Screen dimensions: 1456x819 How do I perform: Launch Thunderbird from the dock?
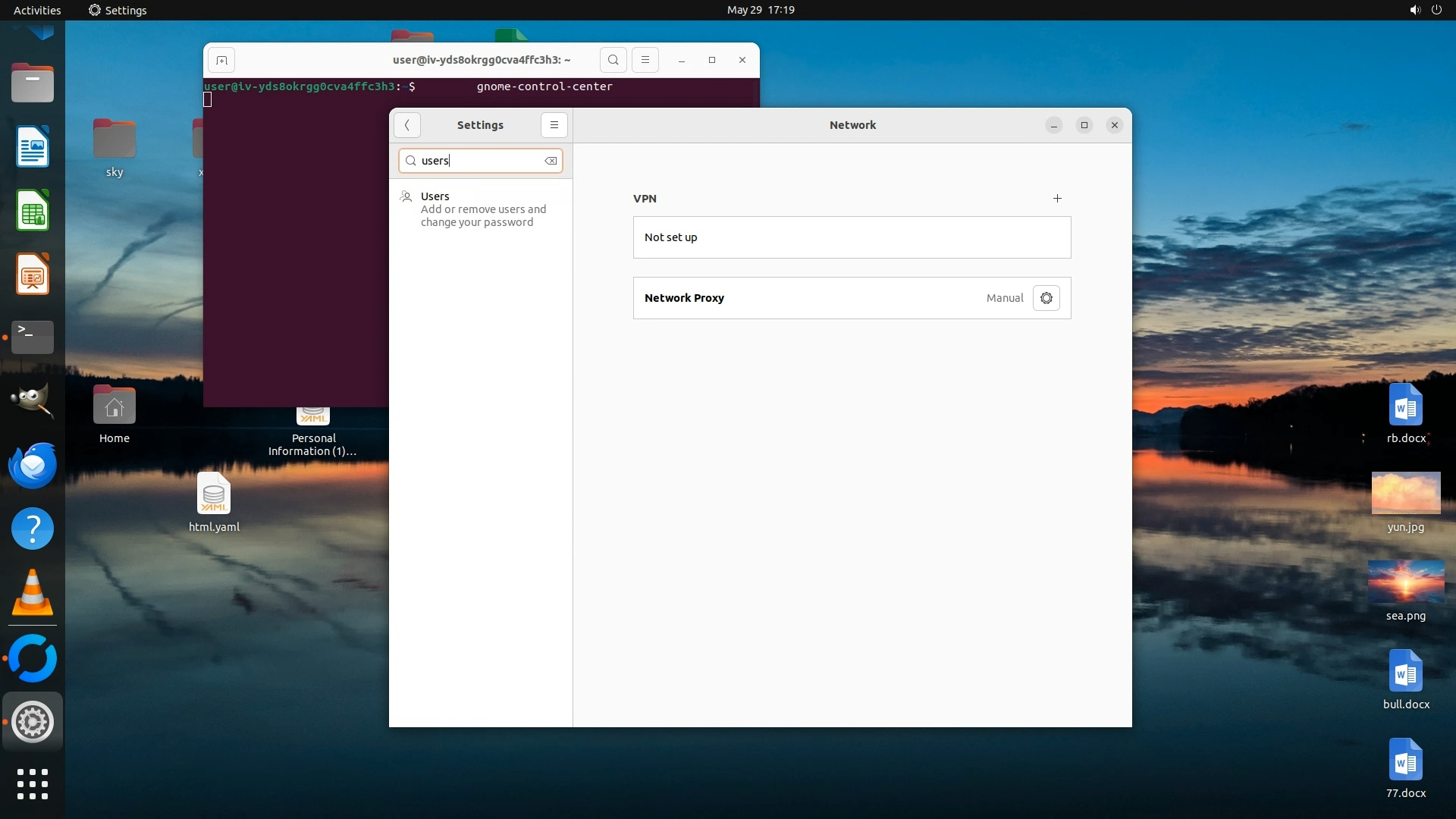[33, 465]
